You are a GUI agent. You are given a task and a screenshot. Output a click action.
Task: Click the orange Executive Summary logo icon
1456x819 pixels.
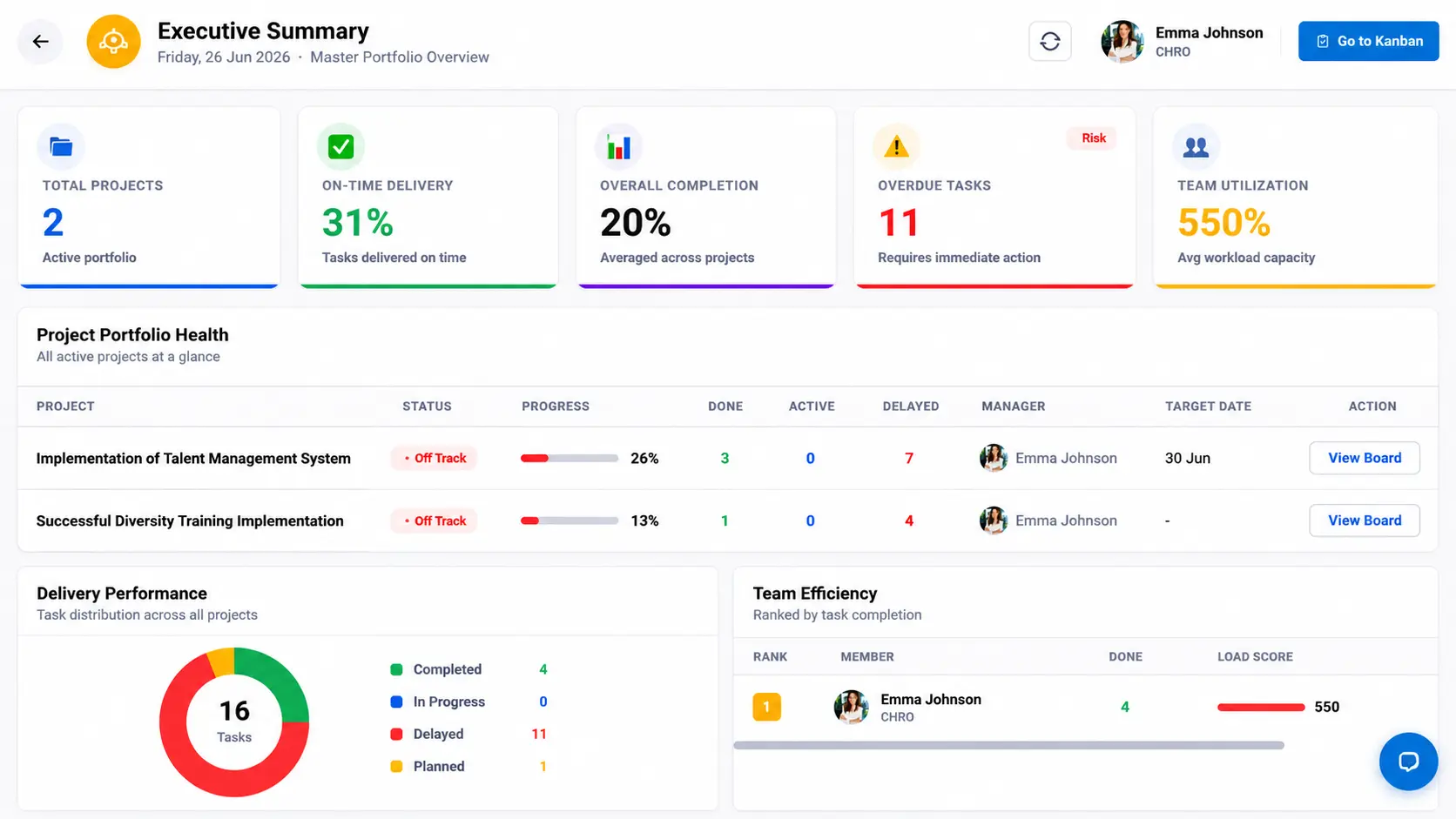113,41
